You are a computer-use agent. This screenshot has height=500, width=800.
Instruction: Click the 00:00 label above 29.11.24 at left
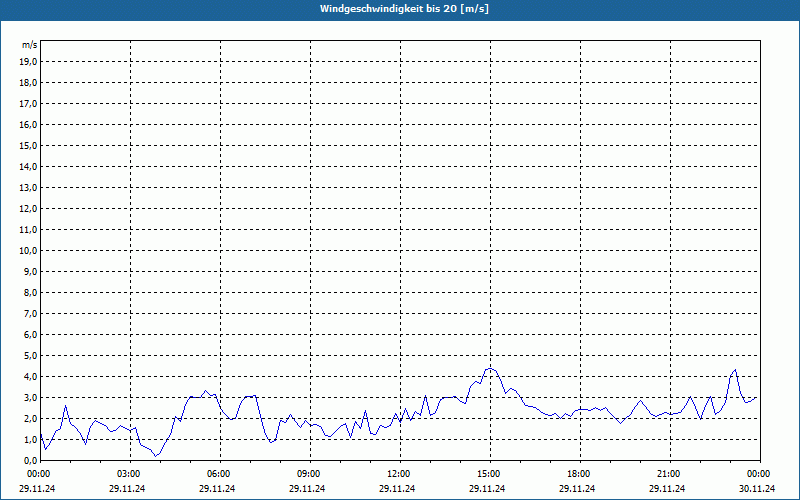(x=39, y=473)
